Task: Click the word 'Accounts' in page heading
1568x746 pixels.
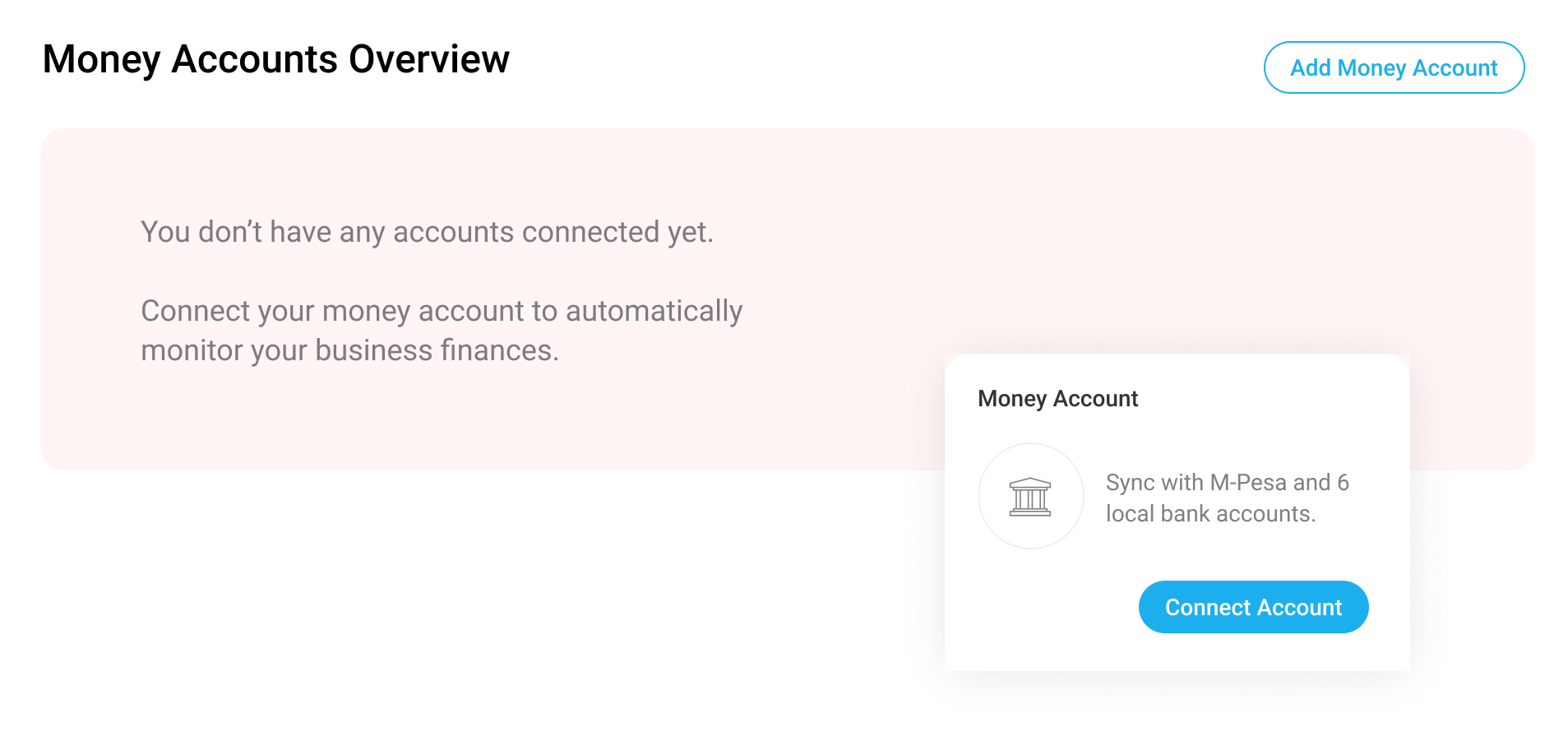Action: 254,59
